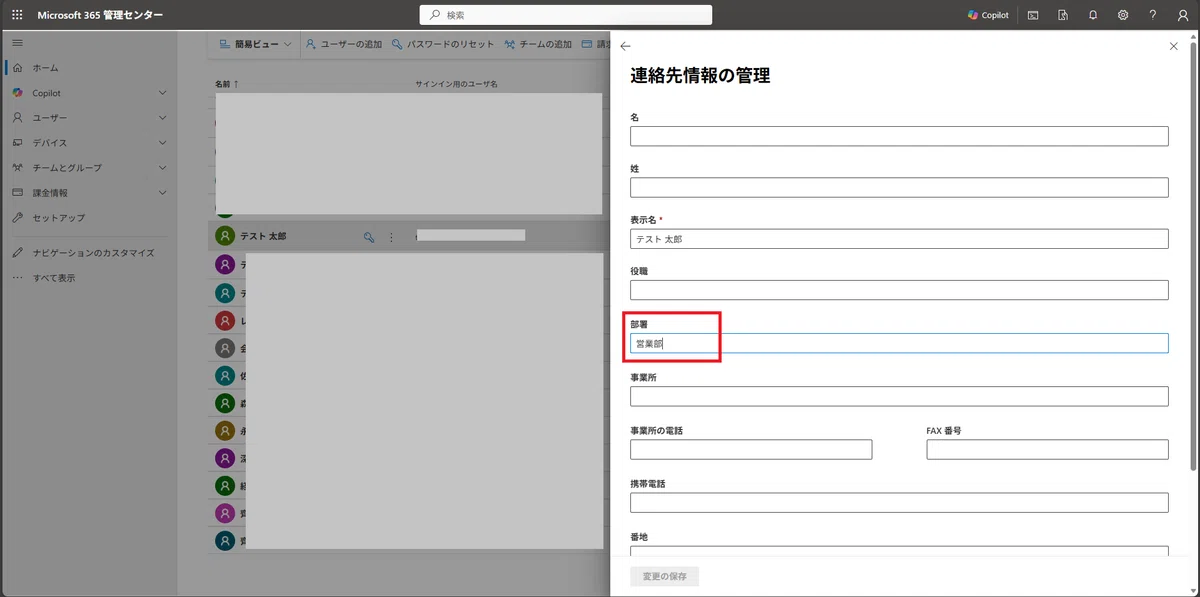Click into the 姓 field
The width and height of the screenshot is (1200, 597).
[899, 188]
